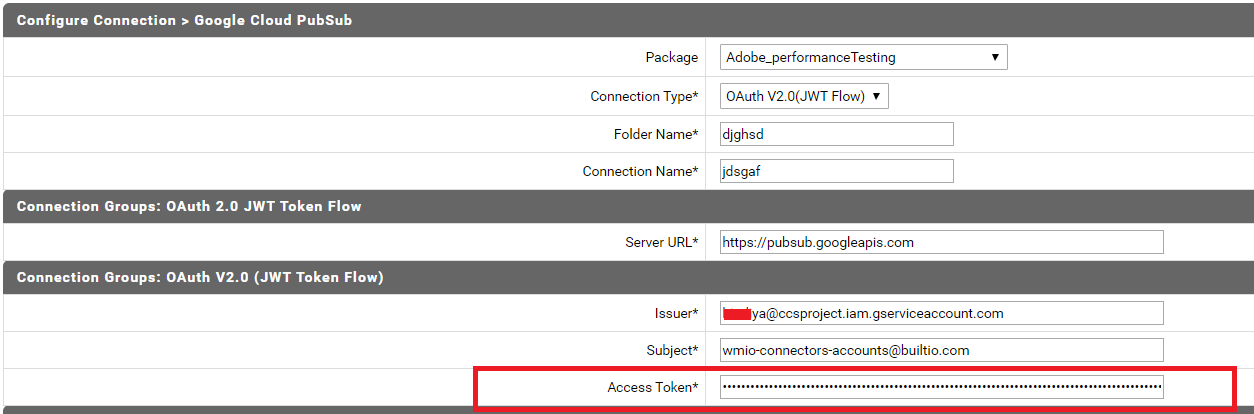Select the Issuer input field

tap(941, 313)
